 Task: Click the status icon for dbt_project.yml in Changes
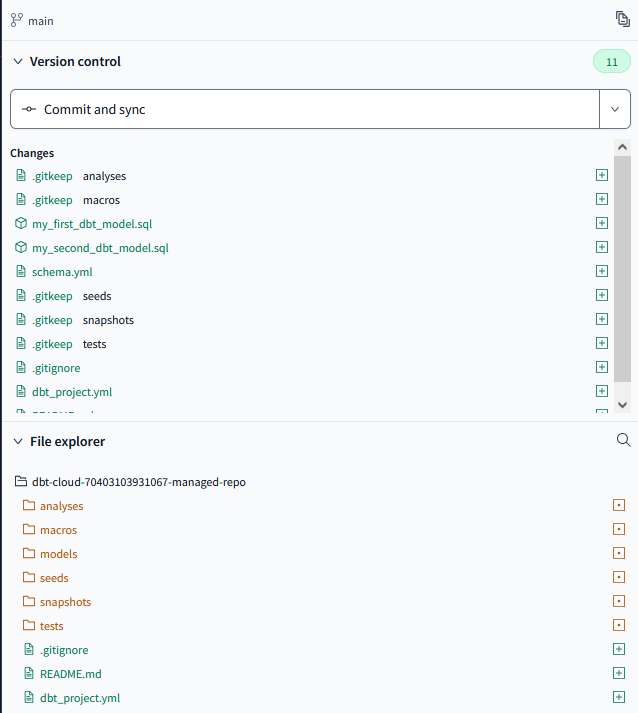pos(602,391)
